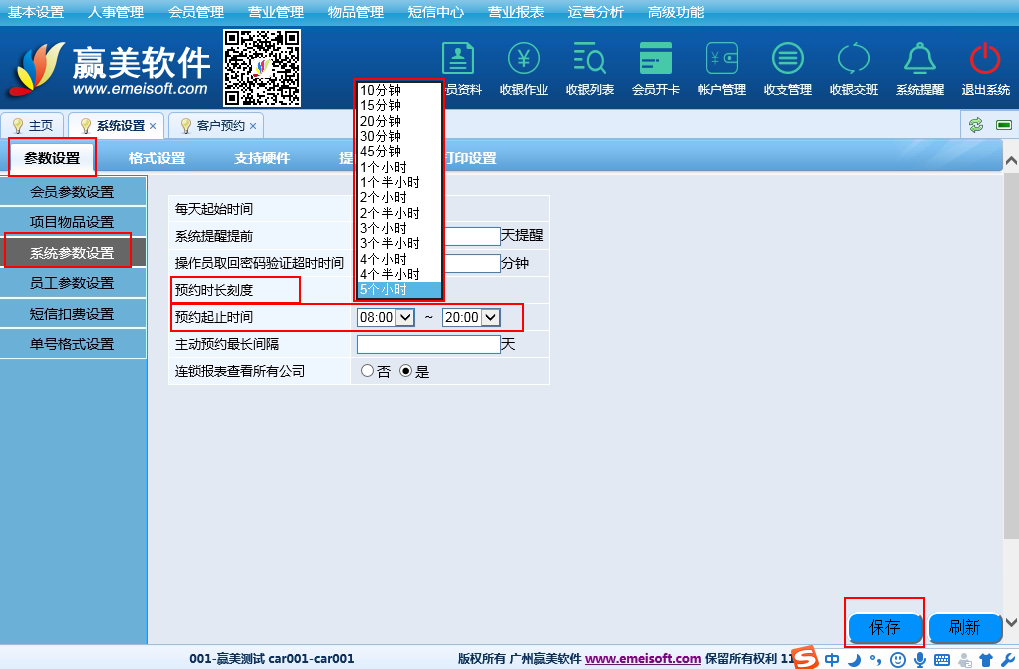Image resolution: width=1019 pixels, height=669 pixels.
Task: Open the 营业报表 menu
Action: coord(516,12)
